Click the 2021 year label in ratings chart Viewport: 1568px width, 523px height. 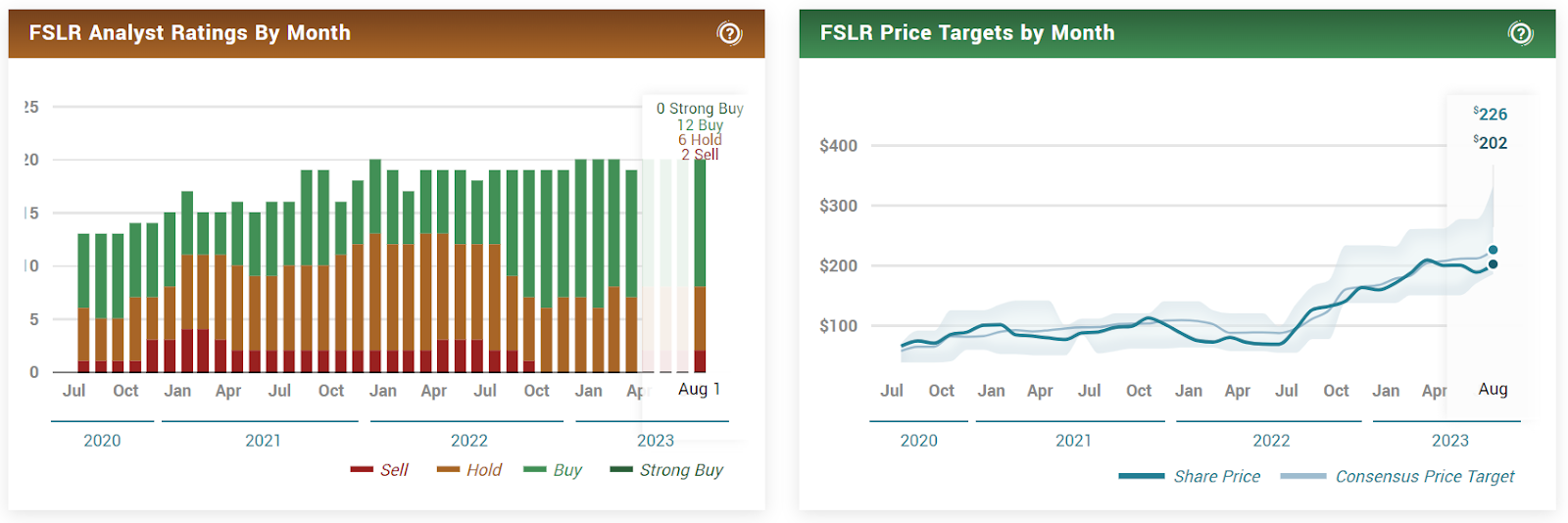263,441
